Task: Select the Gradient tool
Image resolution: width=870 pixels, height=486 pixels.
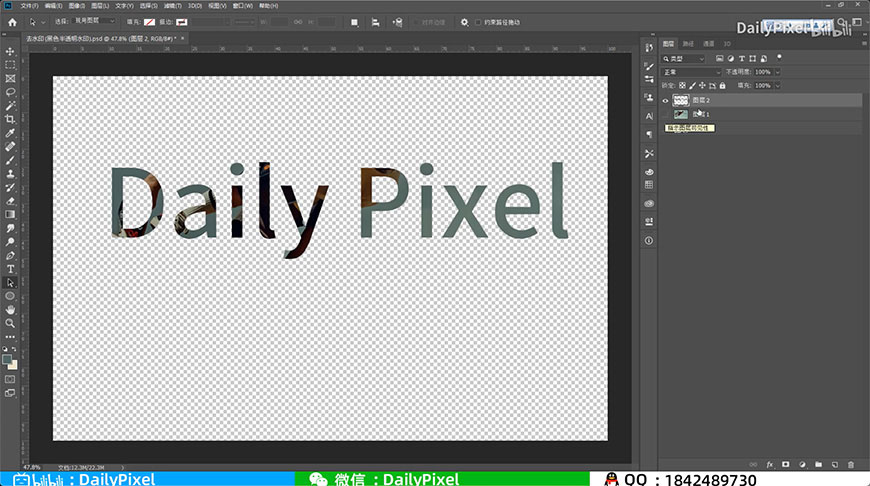Action: (x=10, y=214)
